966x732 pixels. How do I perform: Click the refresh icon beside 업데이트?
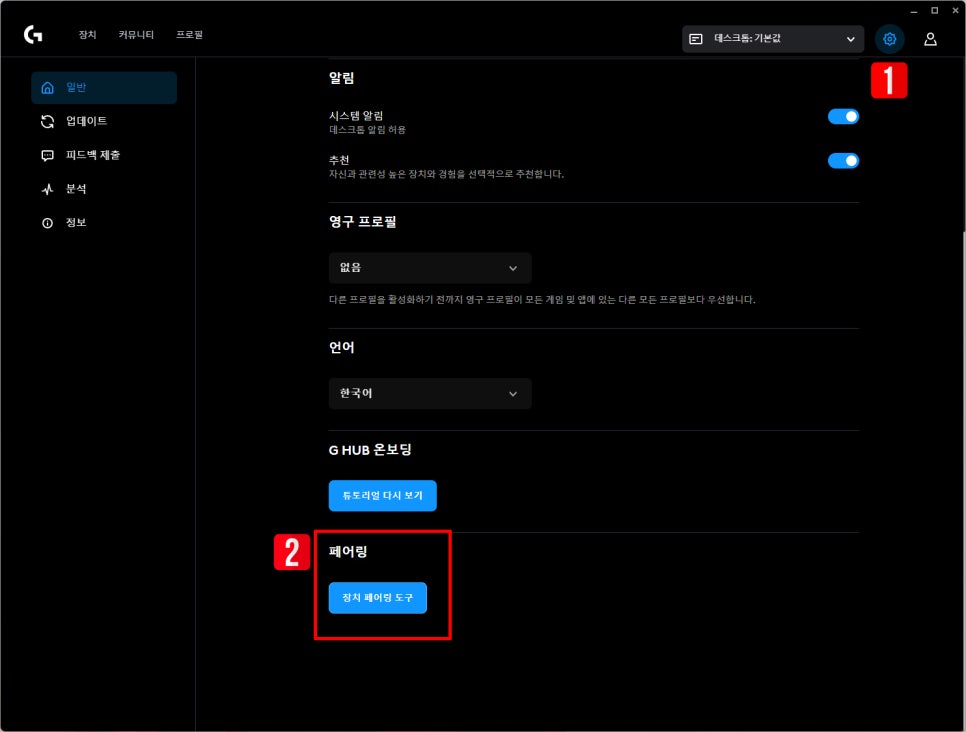coord(47,121)
